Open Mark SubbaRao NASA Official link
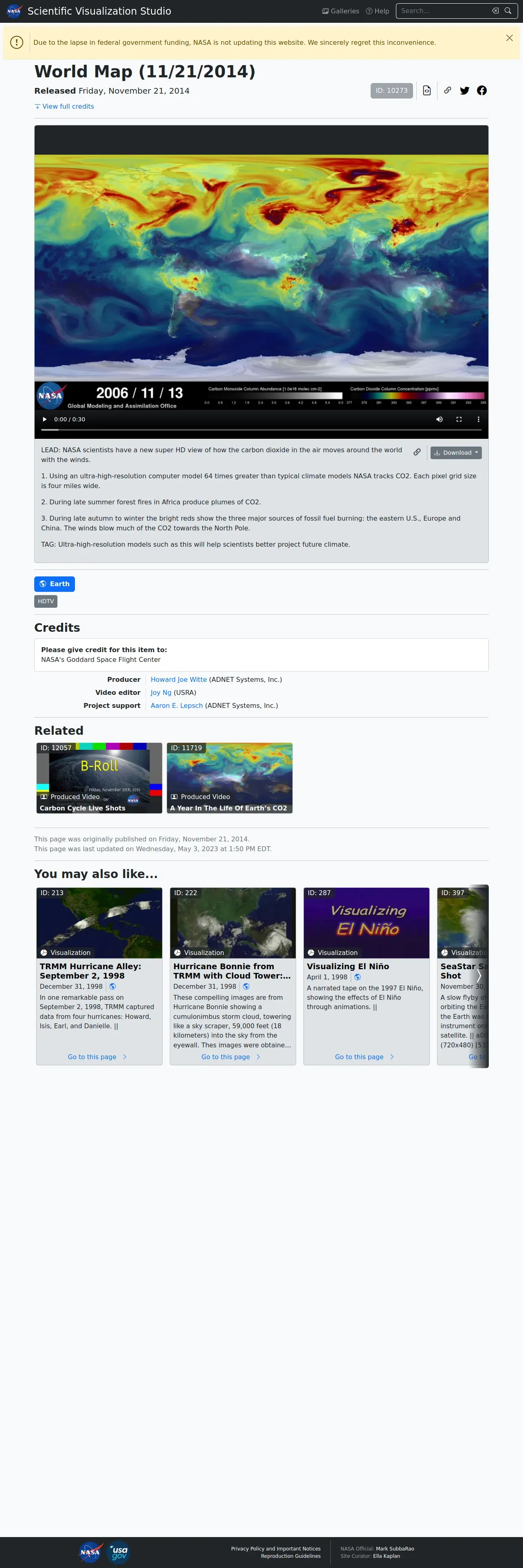 pos(395,1548)
